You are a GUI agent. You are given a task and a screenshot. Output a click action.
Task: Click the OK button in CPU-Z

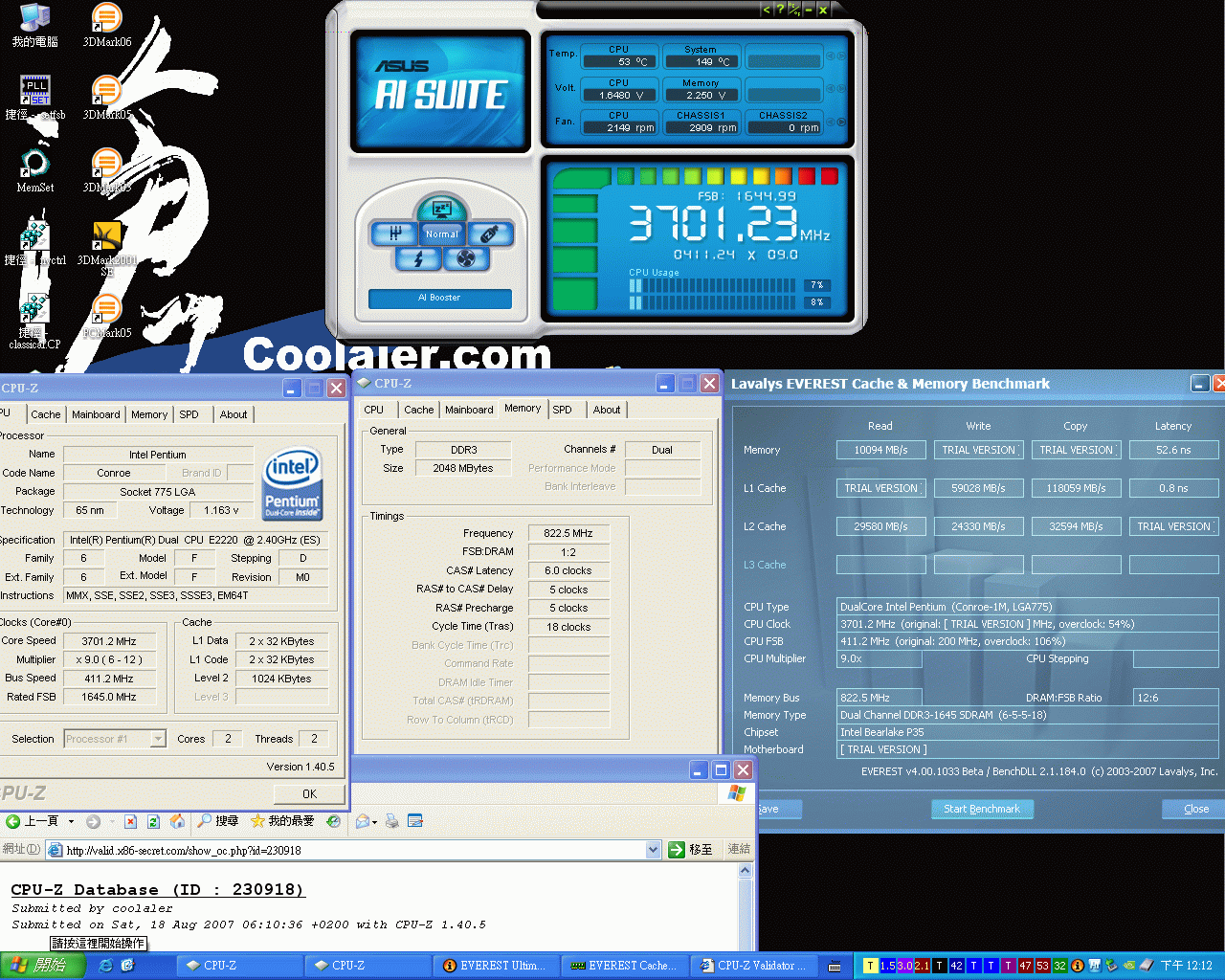pos(309,793)
